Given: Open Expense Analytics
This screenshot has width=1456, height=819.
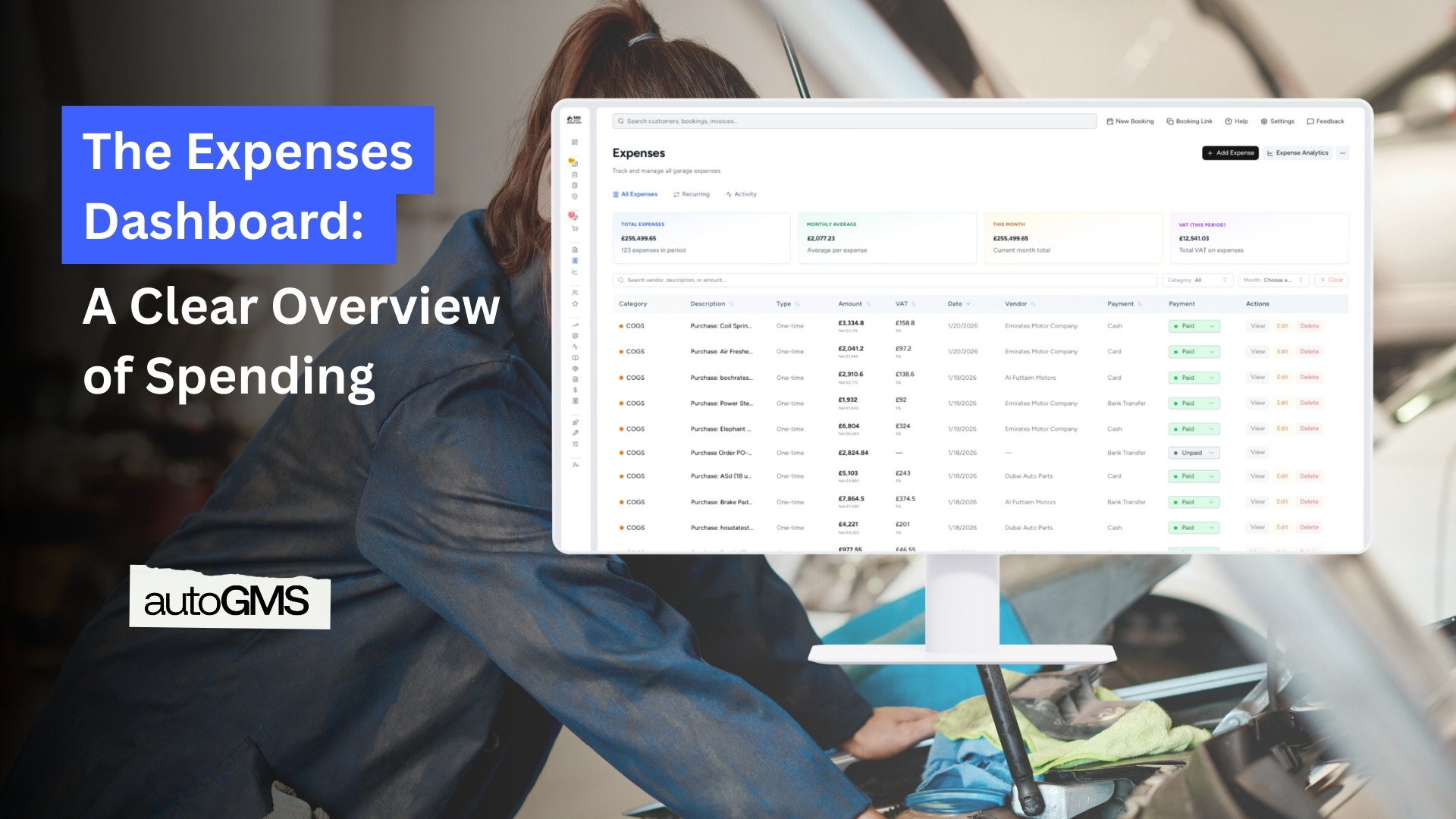Looking at the screenshot, I should (x=1297, y=153).
